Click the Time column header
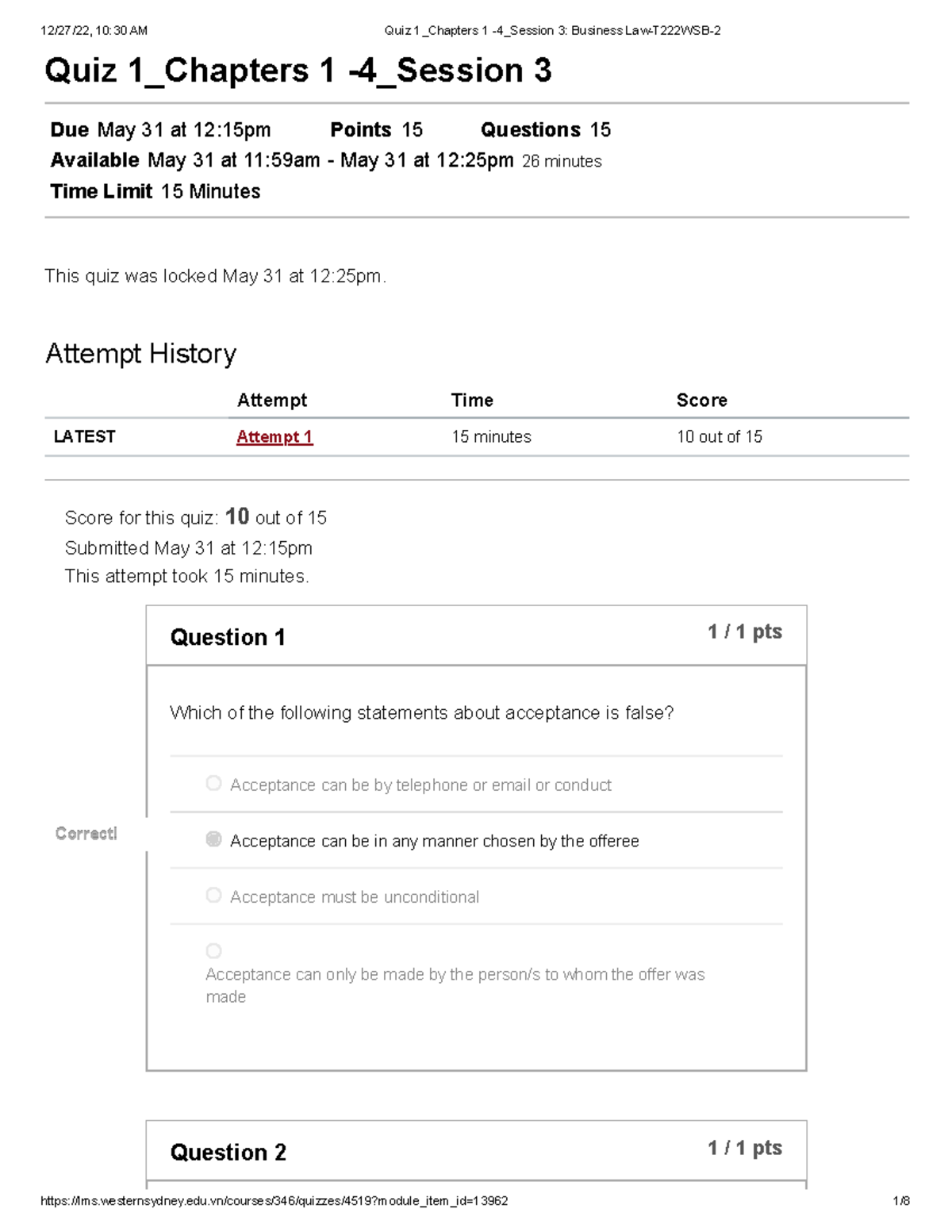This screenshot has width=952, height=1232. click(472, 401)
